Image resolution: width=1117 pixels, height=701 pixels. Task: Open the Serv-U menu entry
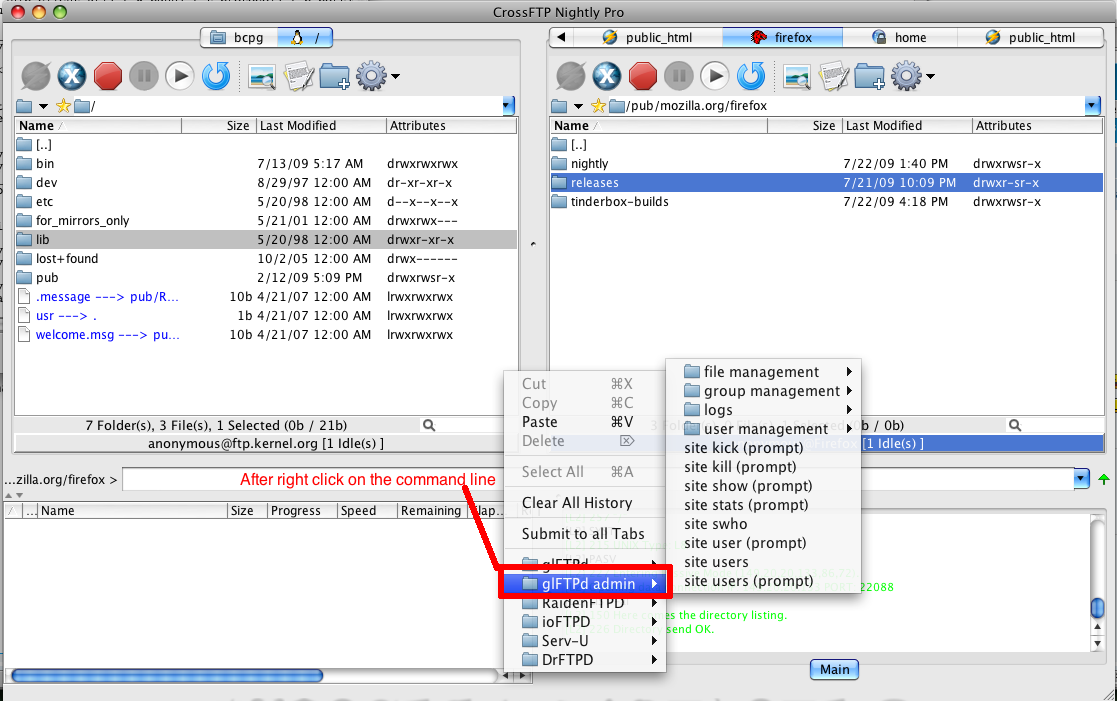584,641
